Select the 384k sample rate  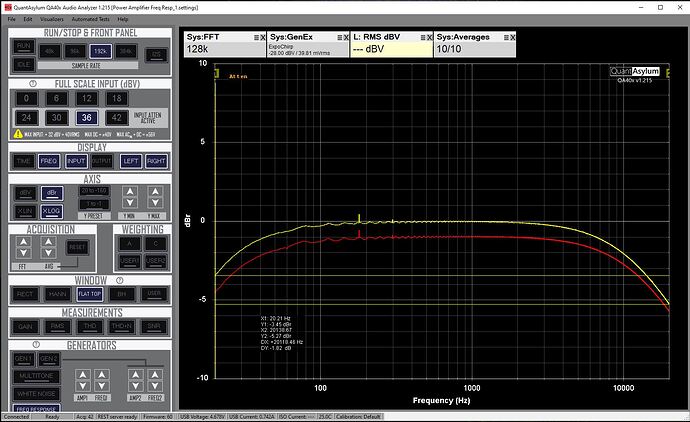click(126, 51)
